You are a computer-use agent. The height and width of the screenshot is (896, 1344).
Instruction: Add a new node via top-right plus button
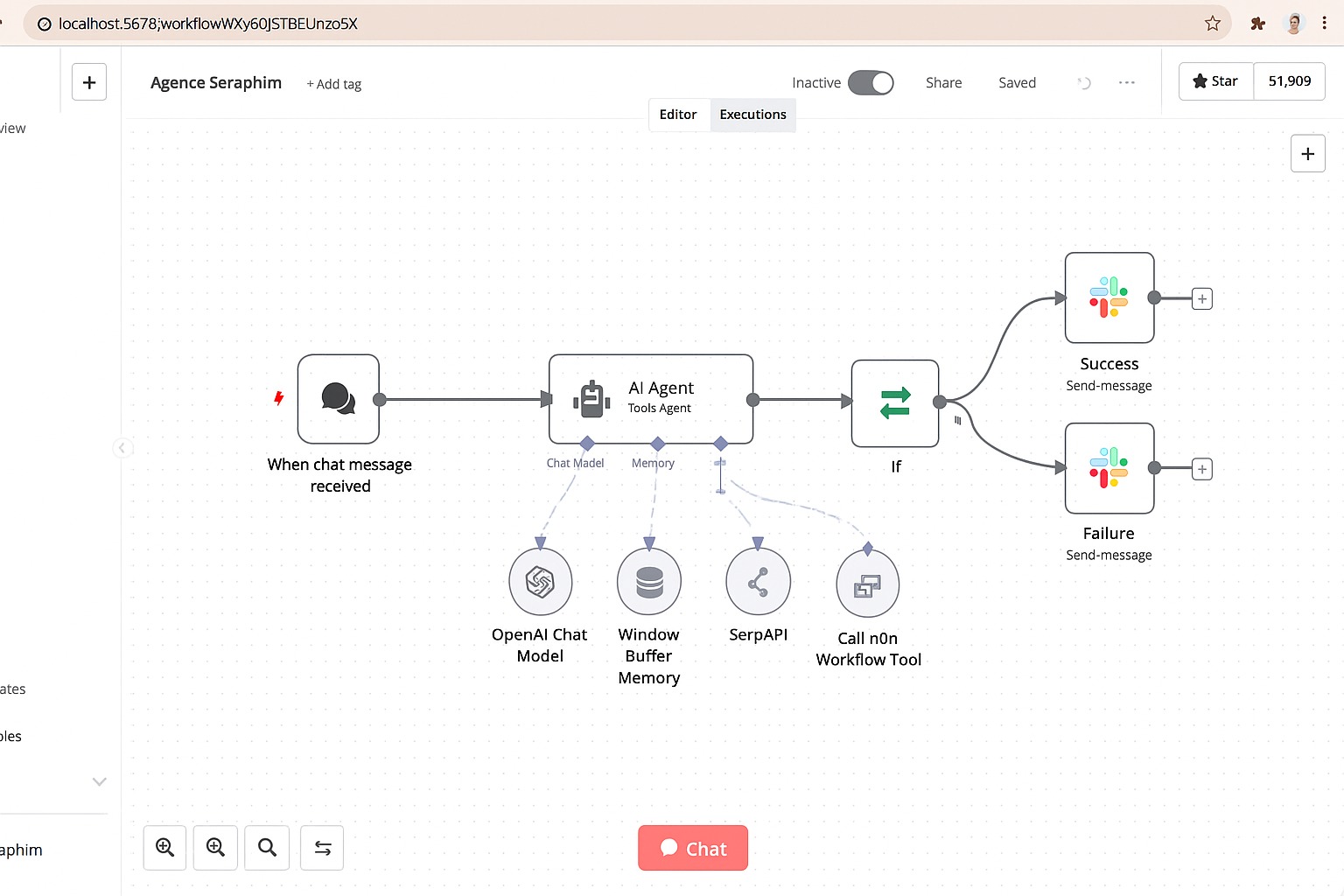pos(1307,153)
